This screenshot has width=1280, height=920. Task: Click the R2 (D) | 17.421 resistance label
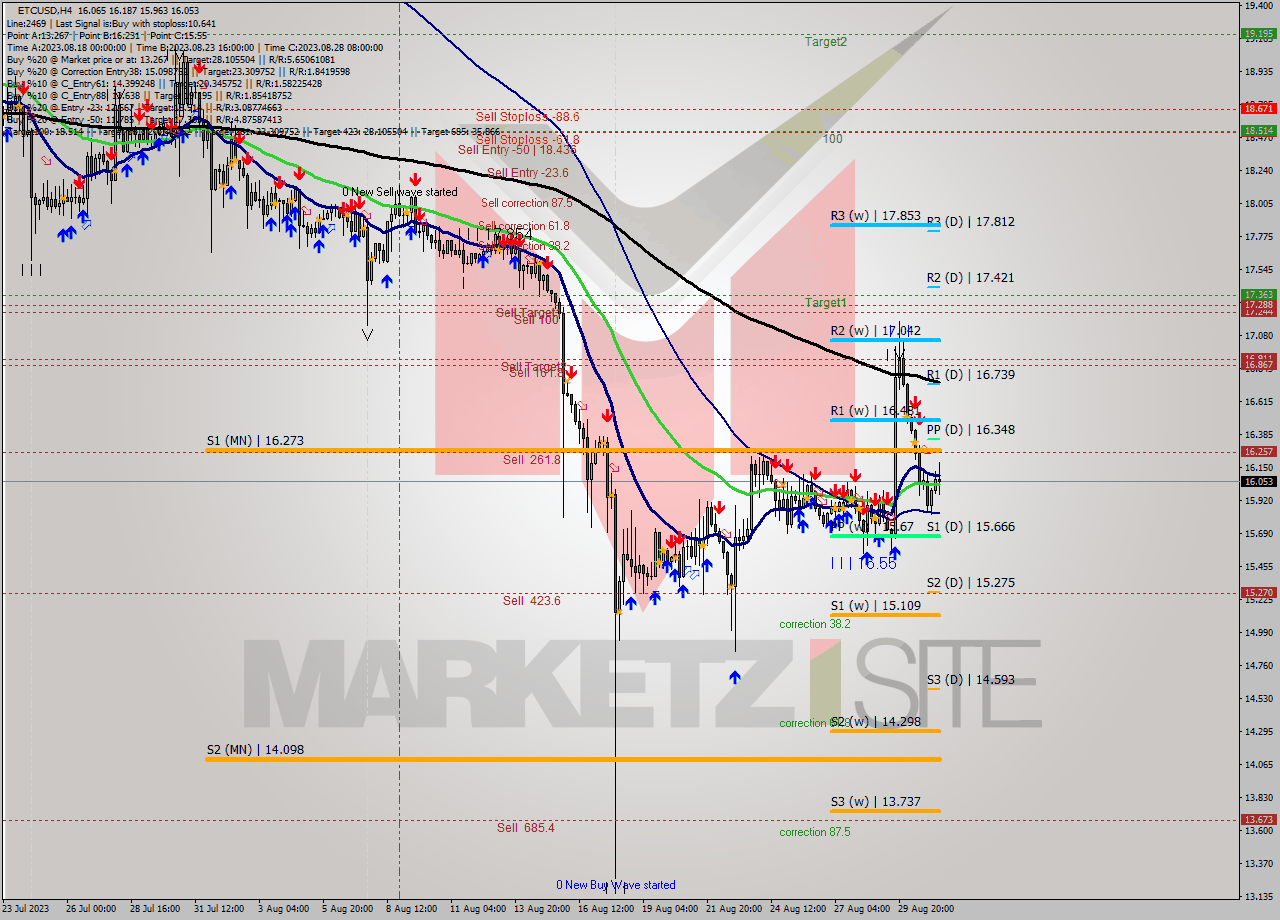point(970,278)
